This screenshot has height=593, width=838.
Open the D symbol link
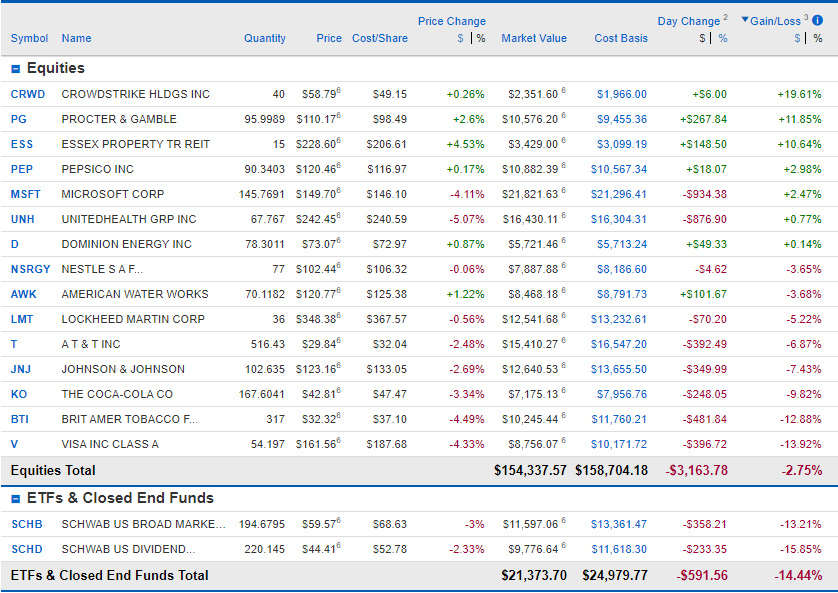14,245
